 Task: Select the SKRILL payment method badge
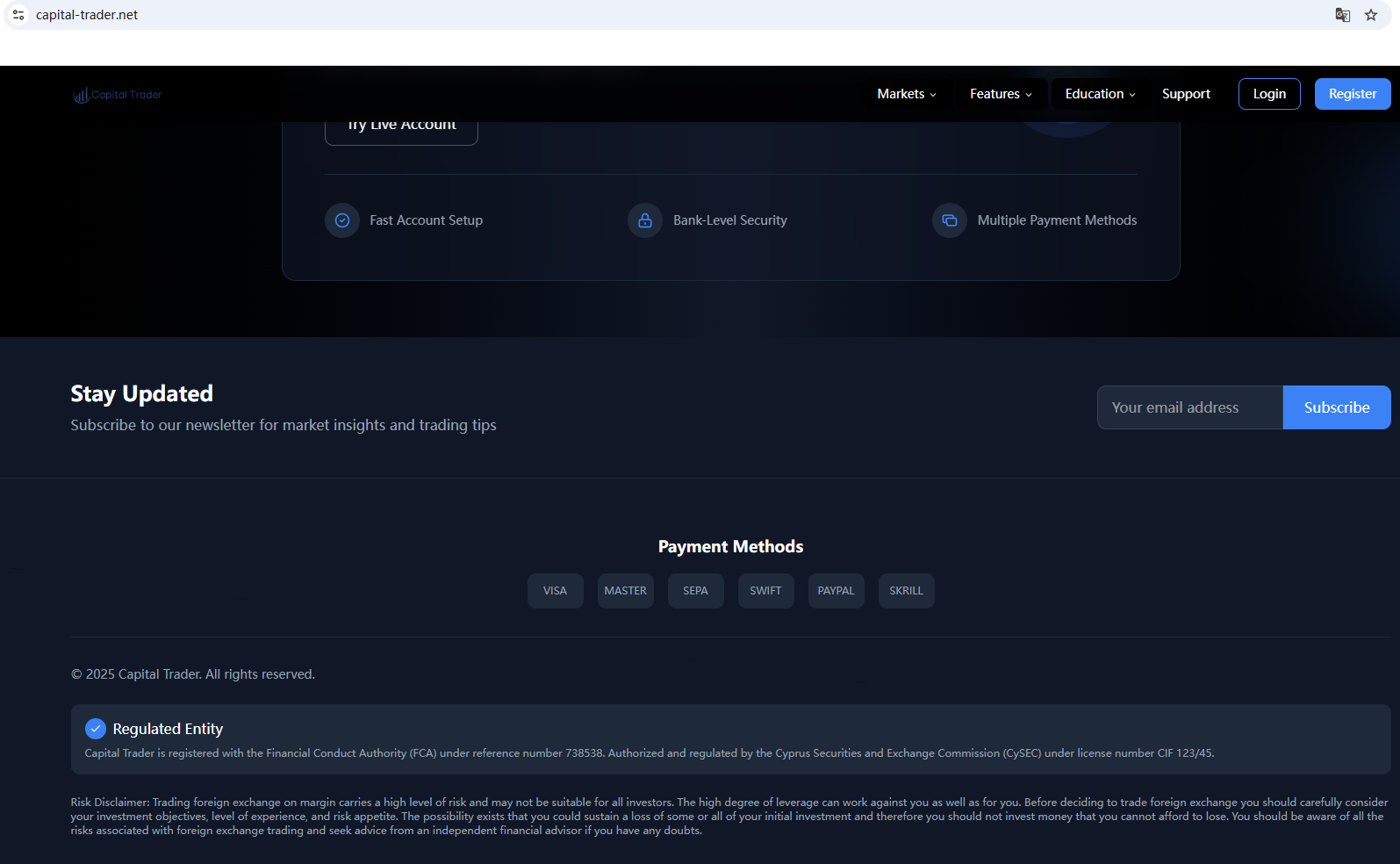pyautogui.click(x=906, y=591)
